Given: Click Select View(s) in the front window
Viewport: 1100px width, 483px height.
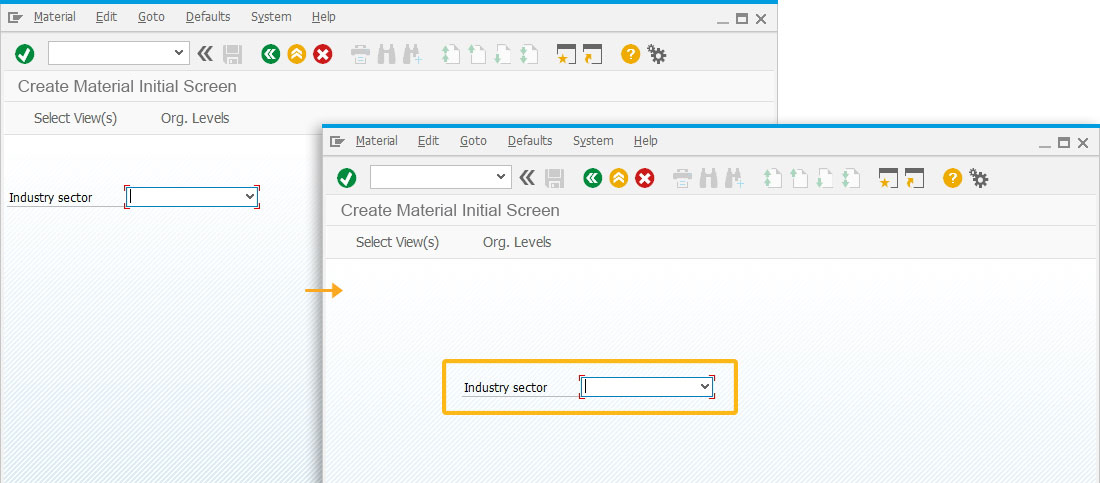Looking at the screenshot, I should point(398,242).
